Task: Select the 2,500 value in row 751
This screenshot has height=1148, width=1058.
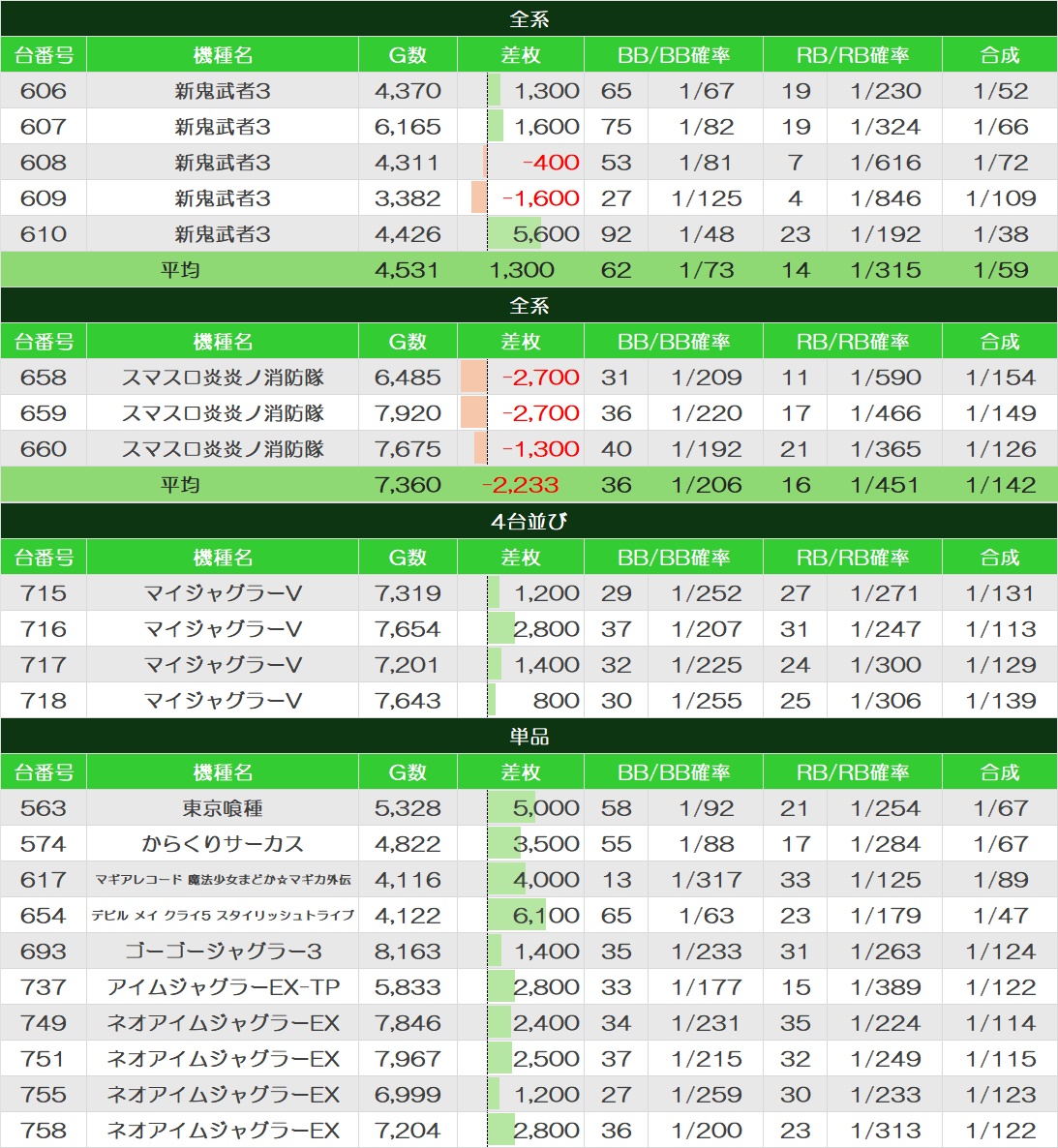Action: 546,1059
